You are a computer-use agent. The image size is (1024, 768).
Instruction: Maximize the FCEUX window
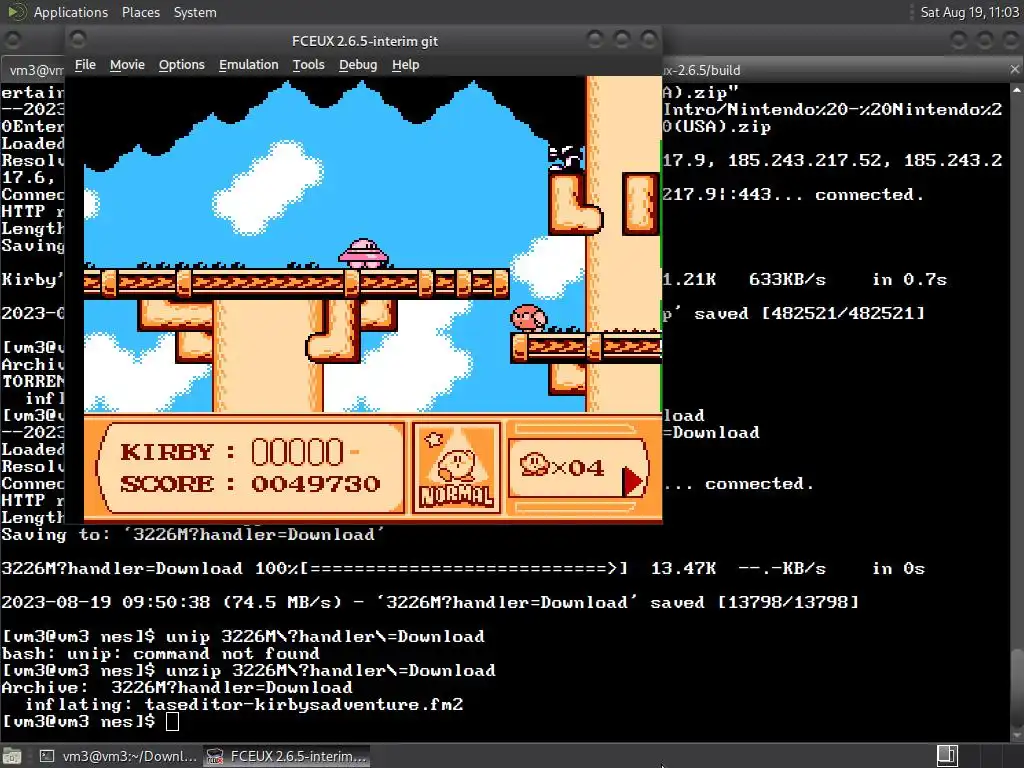[622, 40]
